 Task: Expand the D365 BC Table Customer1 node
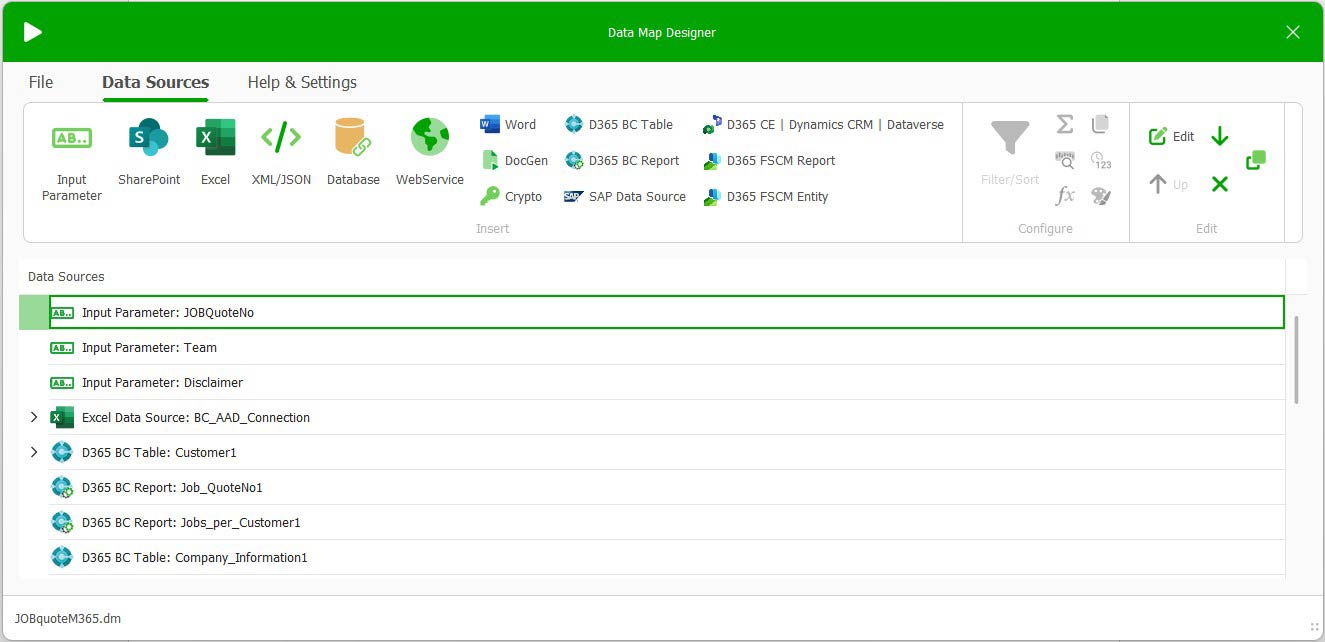tap(33, 452)
